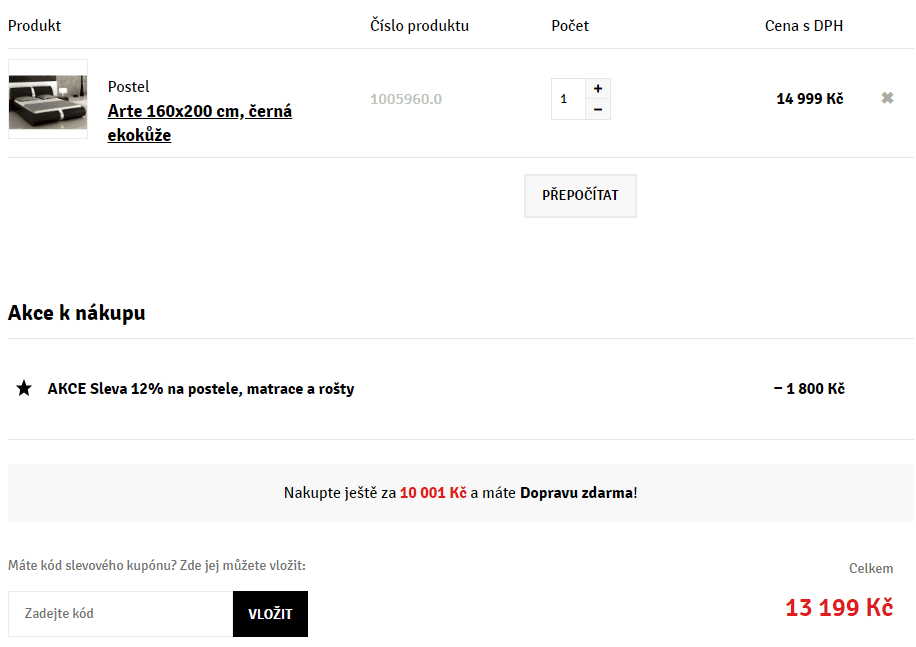Viewport: 916px width, 647px height.
Task: Open the black bed product thumbnail
Action: (x=48, y=99)
